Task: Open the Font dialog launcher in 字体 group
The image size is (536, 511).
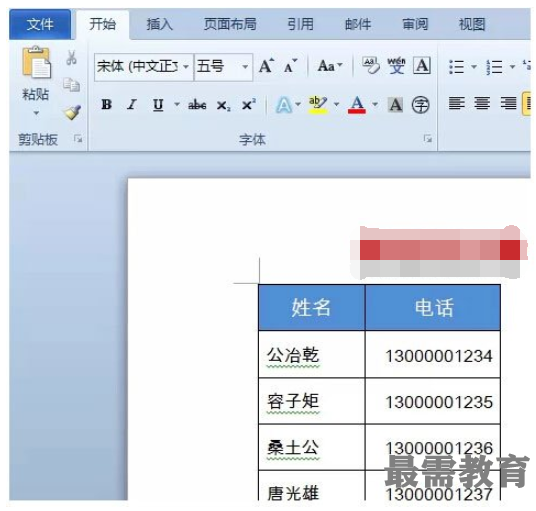Action: 427,138
